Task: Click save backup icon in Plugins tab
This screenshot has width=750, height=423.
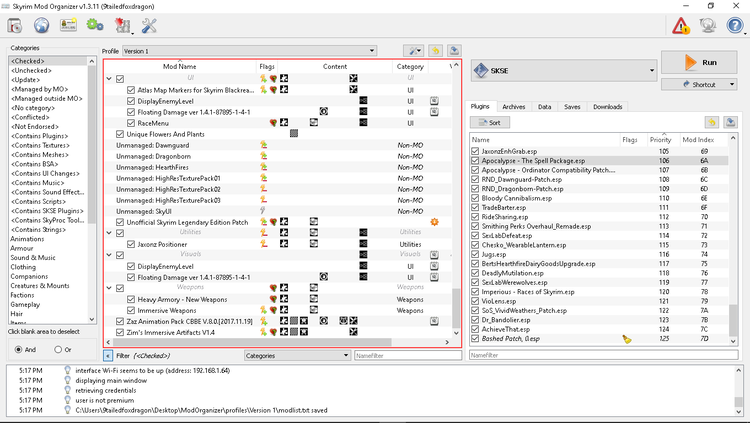Action: 730,122
